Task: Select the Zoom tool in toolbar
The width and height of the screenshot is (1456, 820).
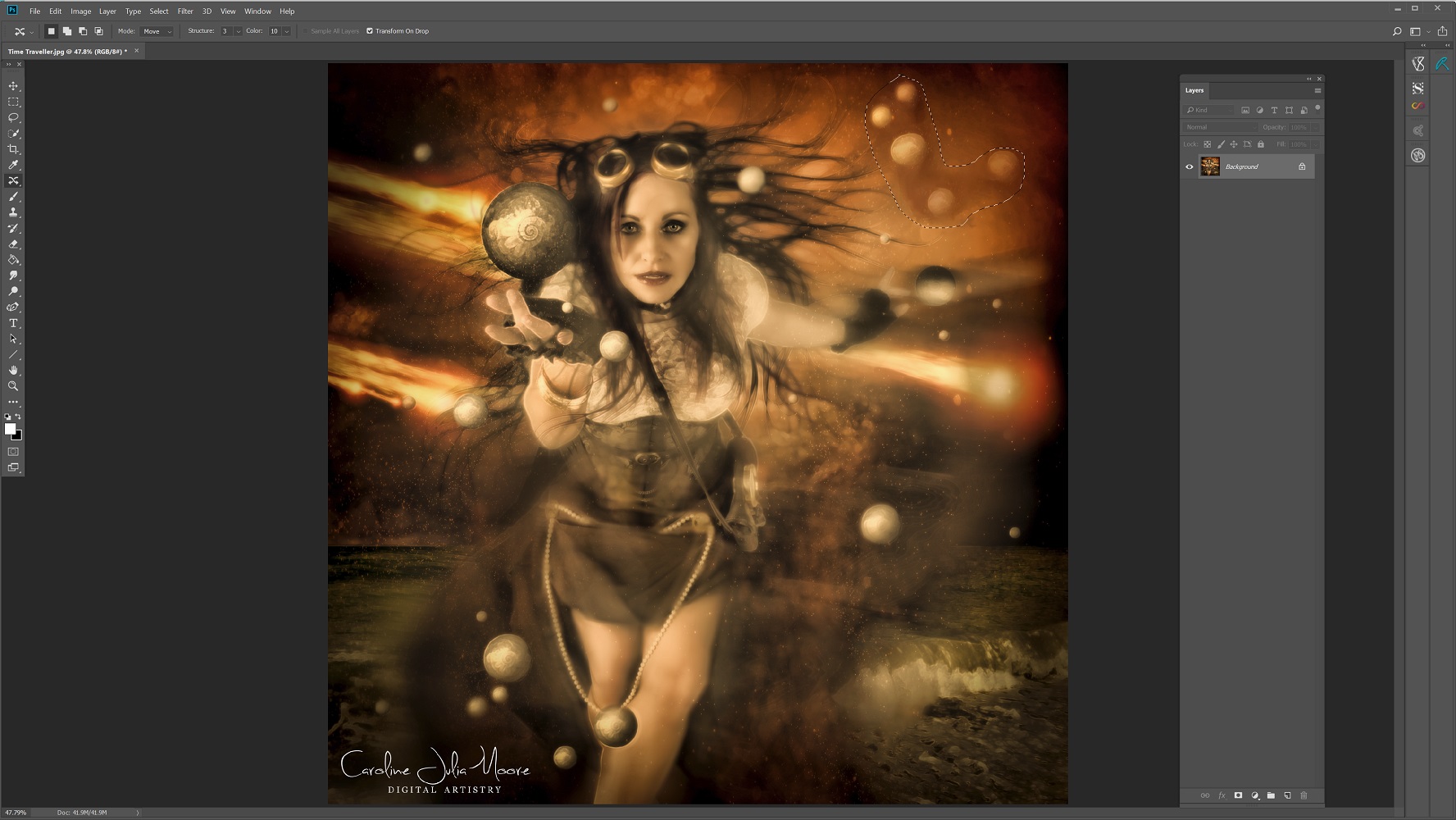Action: (x=13, y=386)
